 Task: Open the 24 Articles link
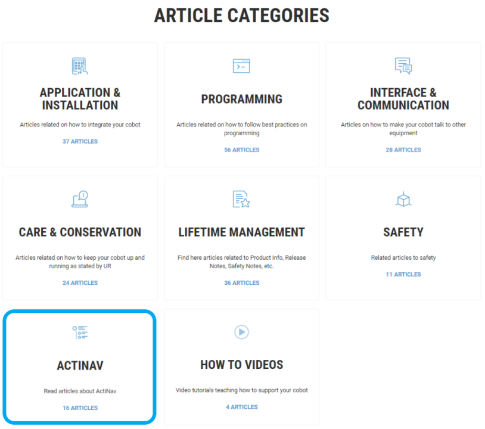click(x=80, y=283)
